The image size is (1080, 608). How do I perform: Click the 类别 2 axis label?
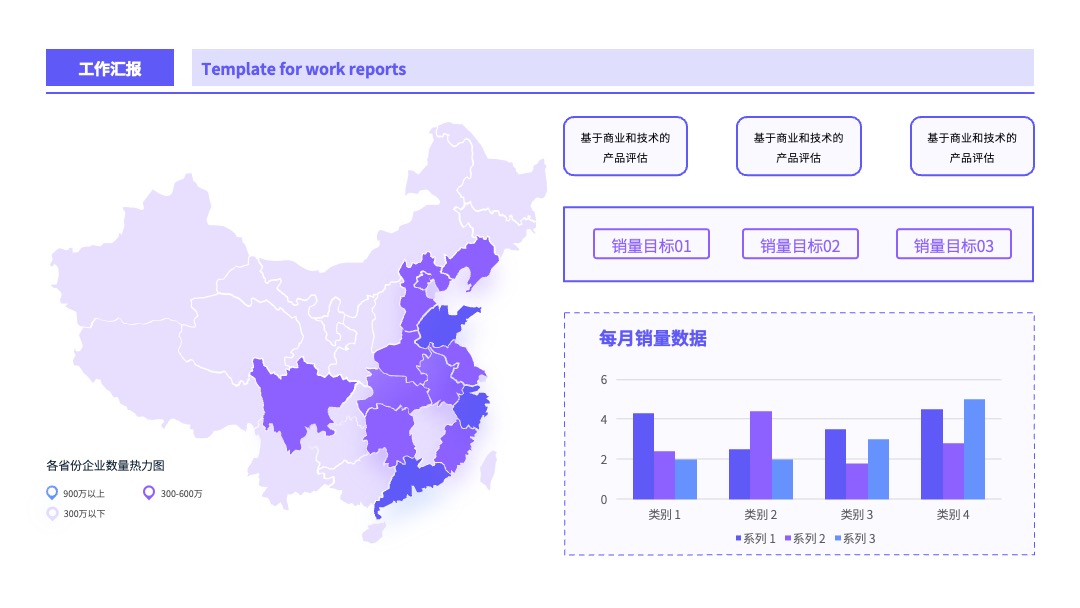point(760,514)
